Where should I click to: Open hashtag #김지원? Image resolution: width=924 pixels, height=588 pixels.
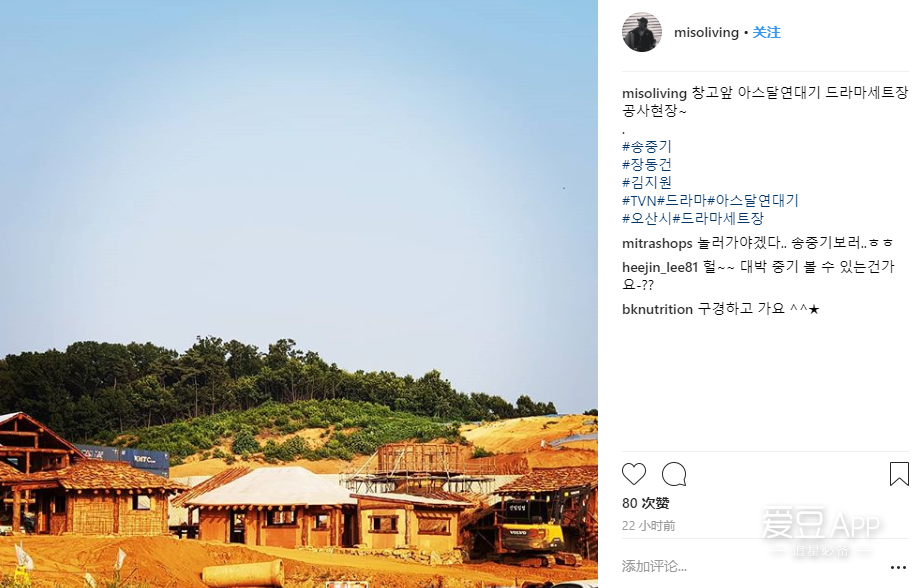[647, 183]
